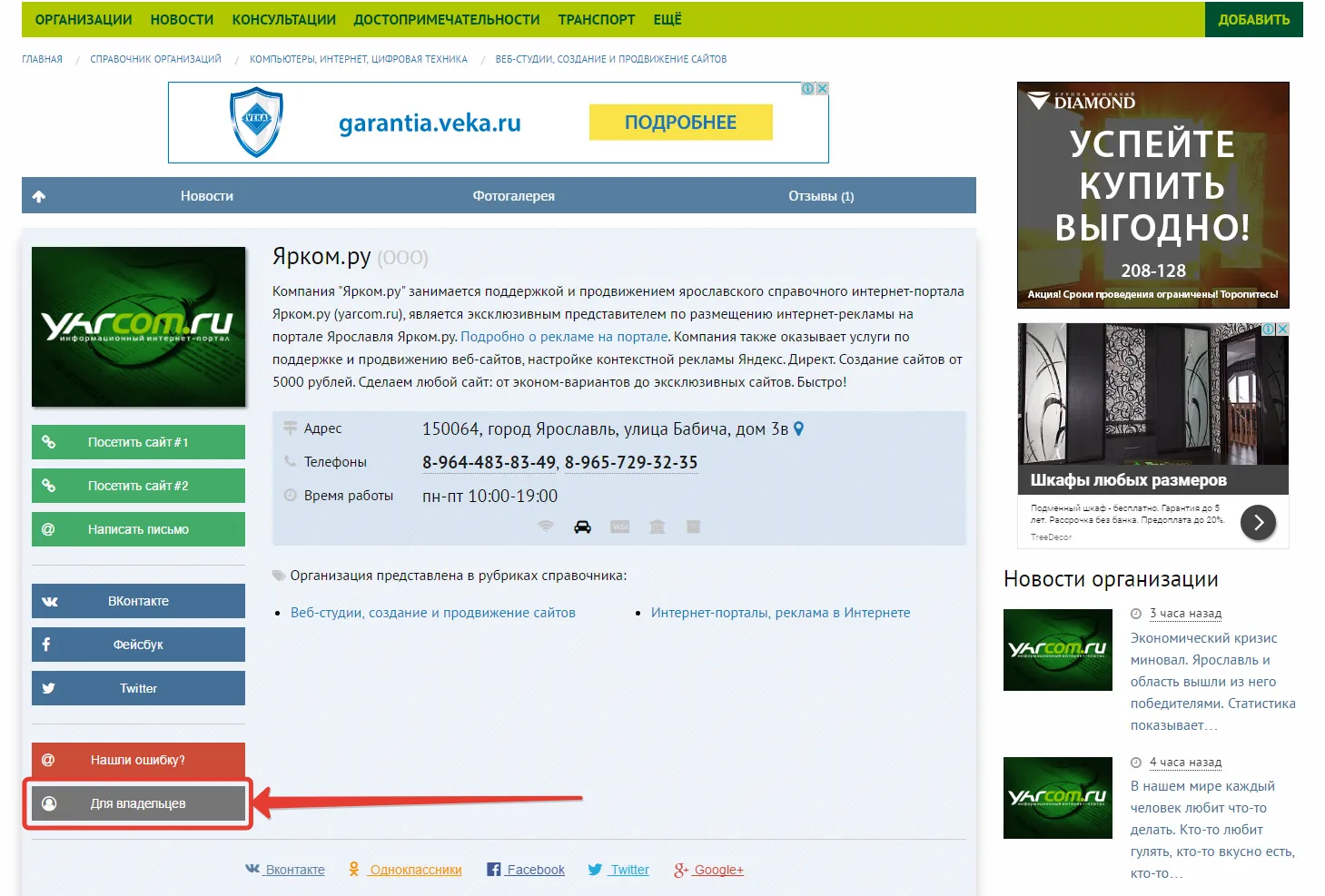1325x896 pixels.
Task: Click the up arrow icon in the blue tab bar
Action: (x=39, y=196)
